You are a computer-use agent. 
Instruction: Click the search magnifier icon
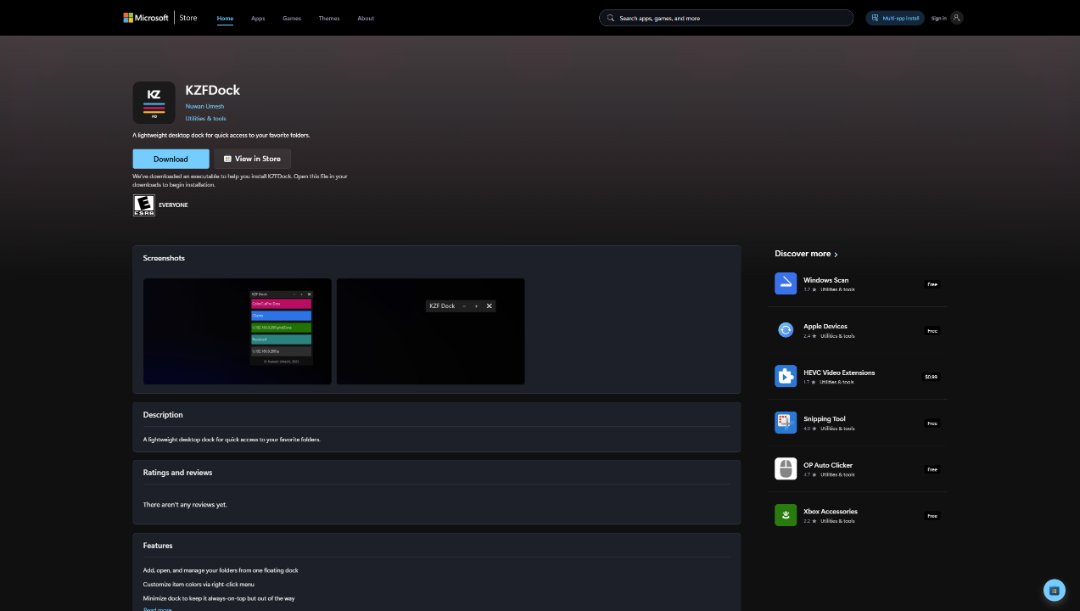(610, 18)
